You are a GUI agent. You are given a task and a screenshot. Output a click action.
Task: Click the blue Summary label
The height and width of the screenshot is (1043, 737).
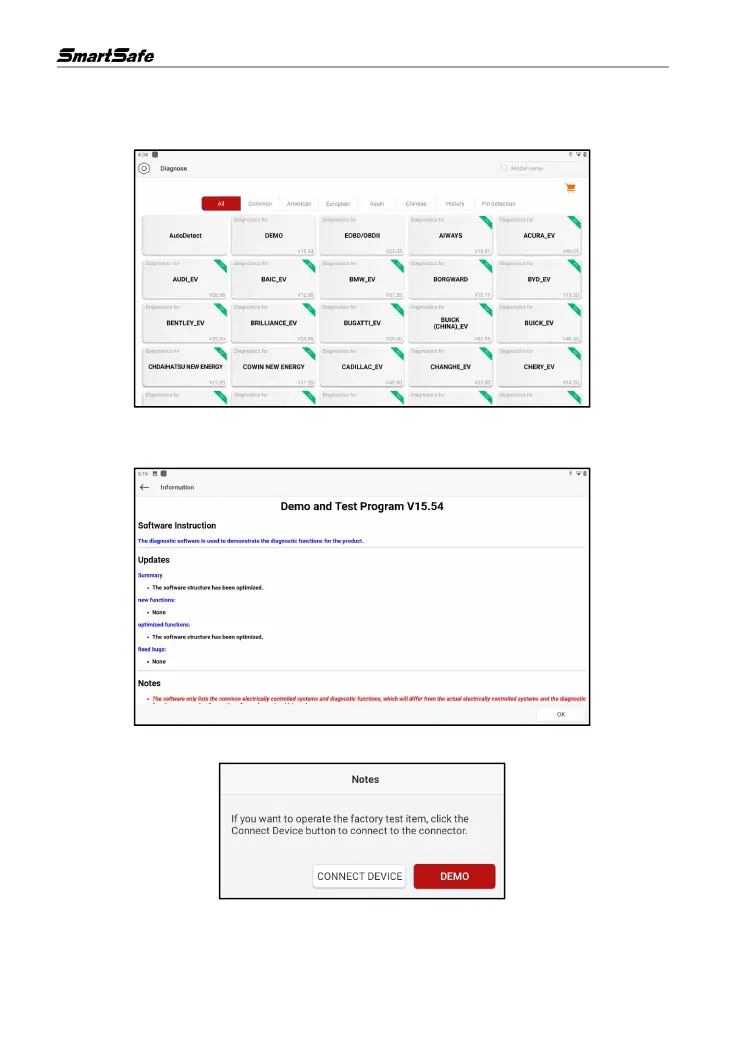150,575
